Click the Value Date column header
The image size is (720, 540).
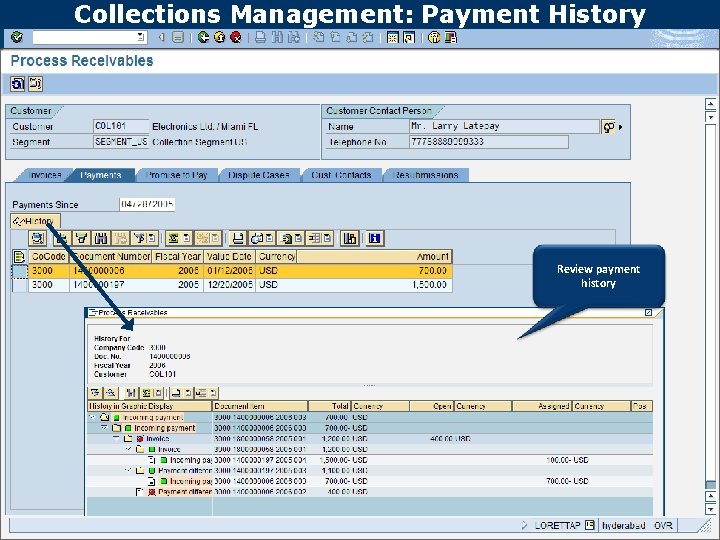pos(230,256)
